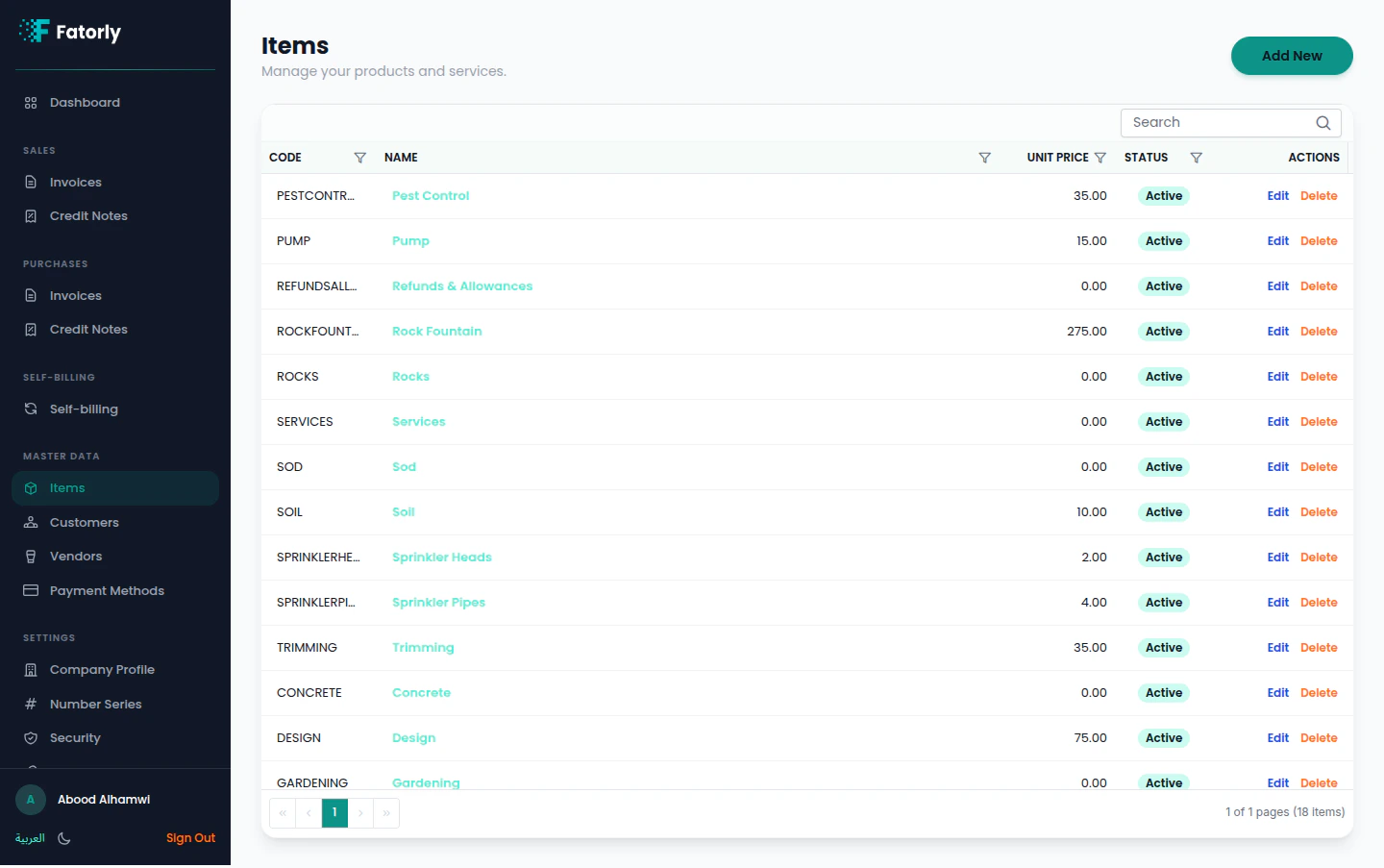Open Payment Methods in the sidebar
This screenshot has height=868, width=1384.
click(x=115, y=591)
